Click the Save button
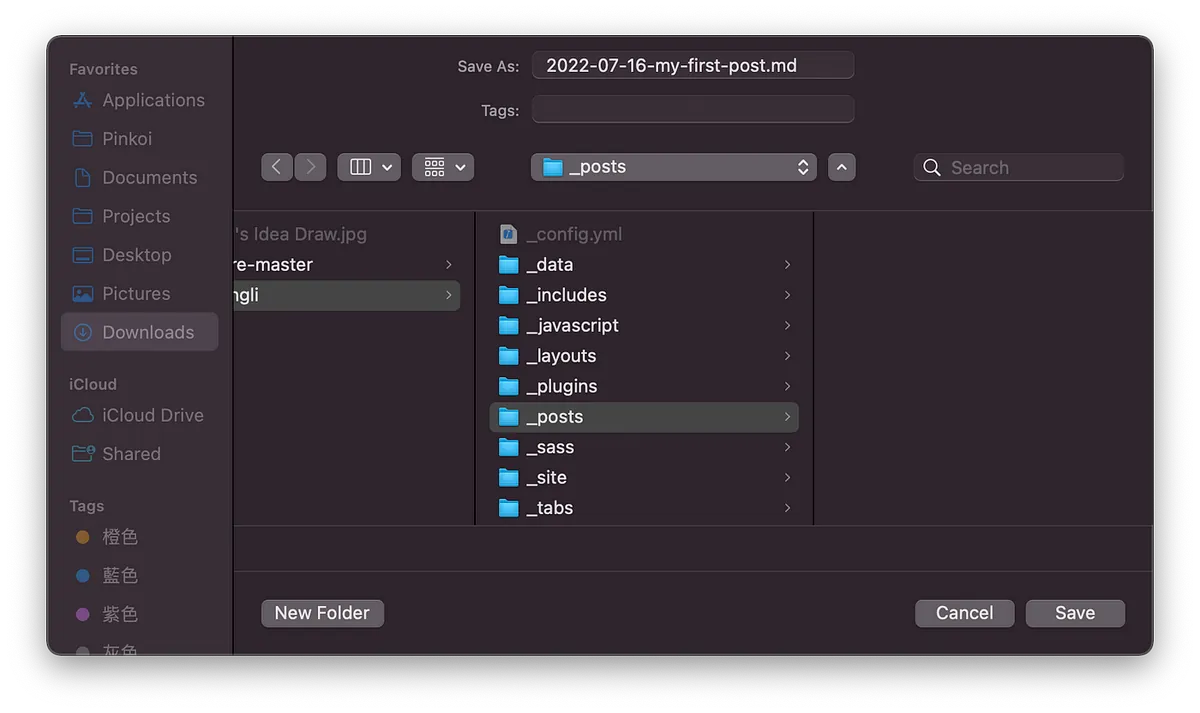1200x713 pixels. click(x=1075, y=613)
